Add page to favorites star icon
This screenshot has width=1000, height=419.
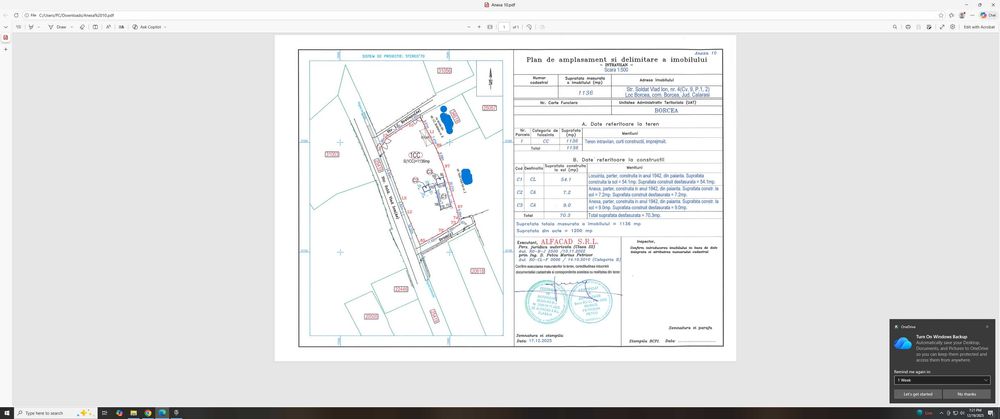(x=941, y=15)
